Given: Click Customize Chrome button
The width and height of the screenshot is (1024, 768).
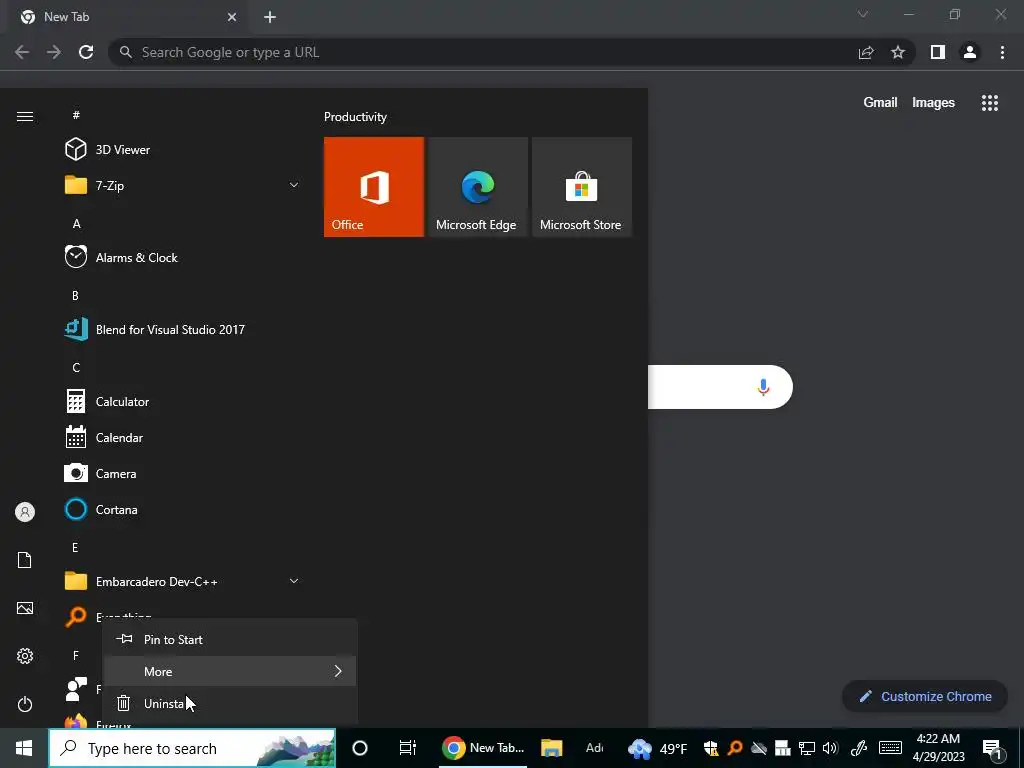Looking at the screenshot, I should pyautogui.click(x=925, y=697).
